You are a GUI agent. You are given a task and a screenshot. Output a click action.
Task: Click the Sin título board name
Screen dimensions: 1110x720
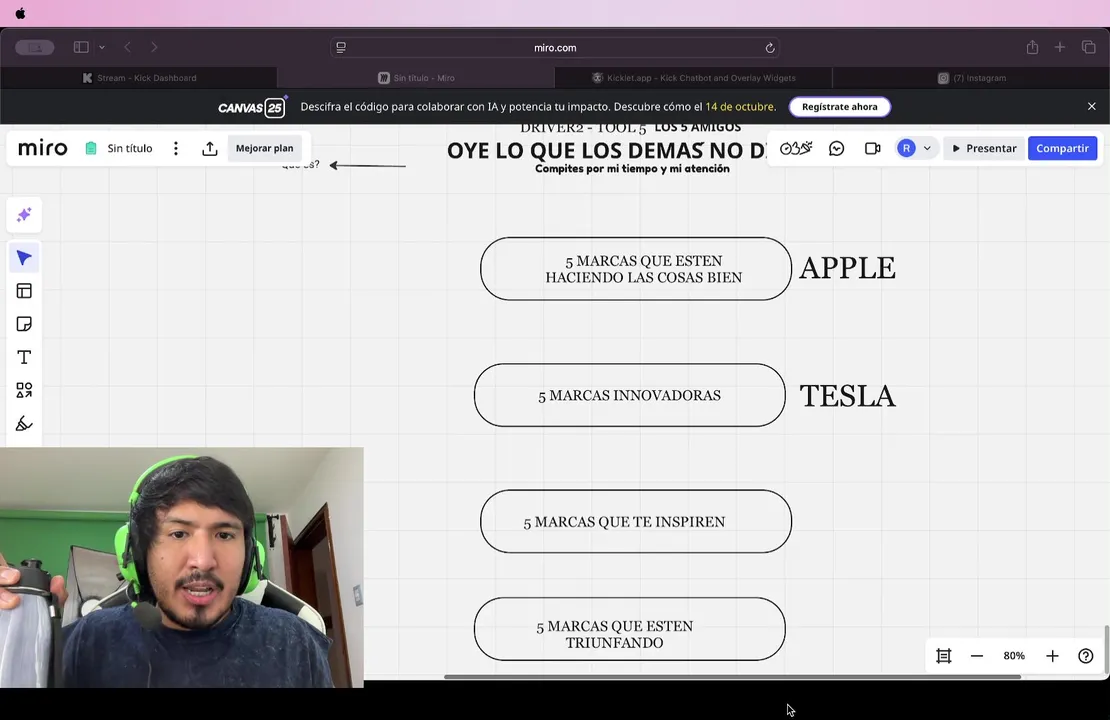click(130, 148)
